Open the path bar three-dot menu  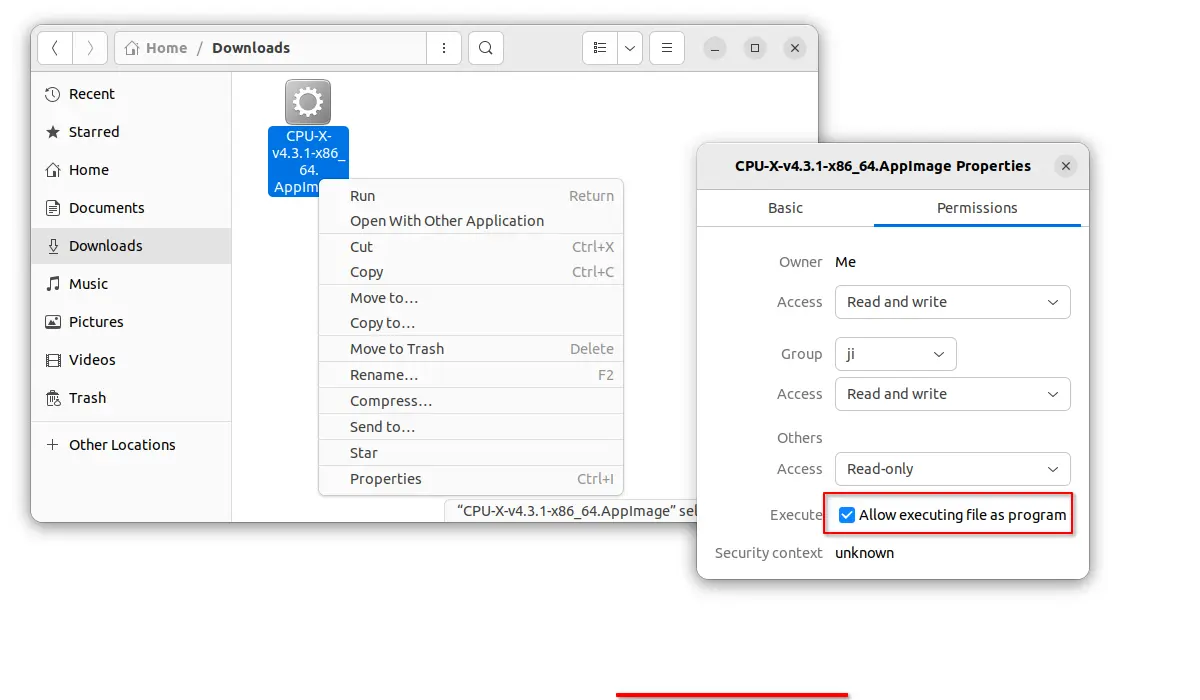coord(443,48)
